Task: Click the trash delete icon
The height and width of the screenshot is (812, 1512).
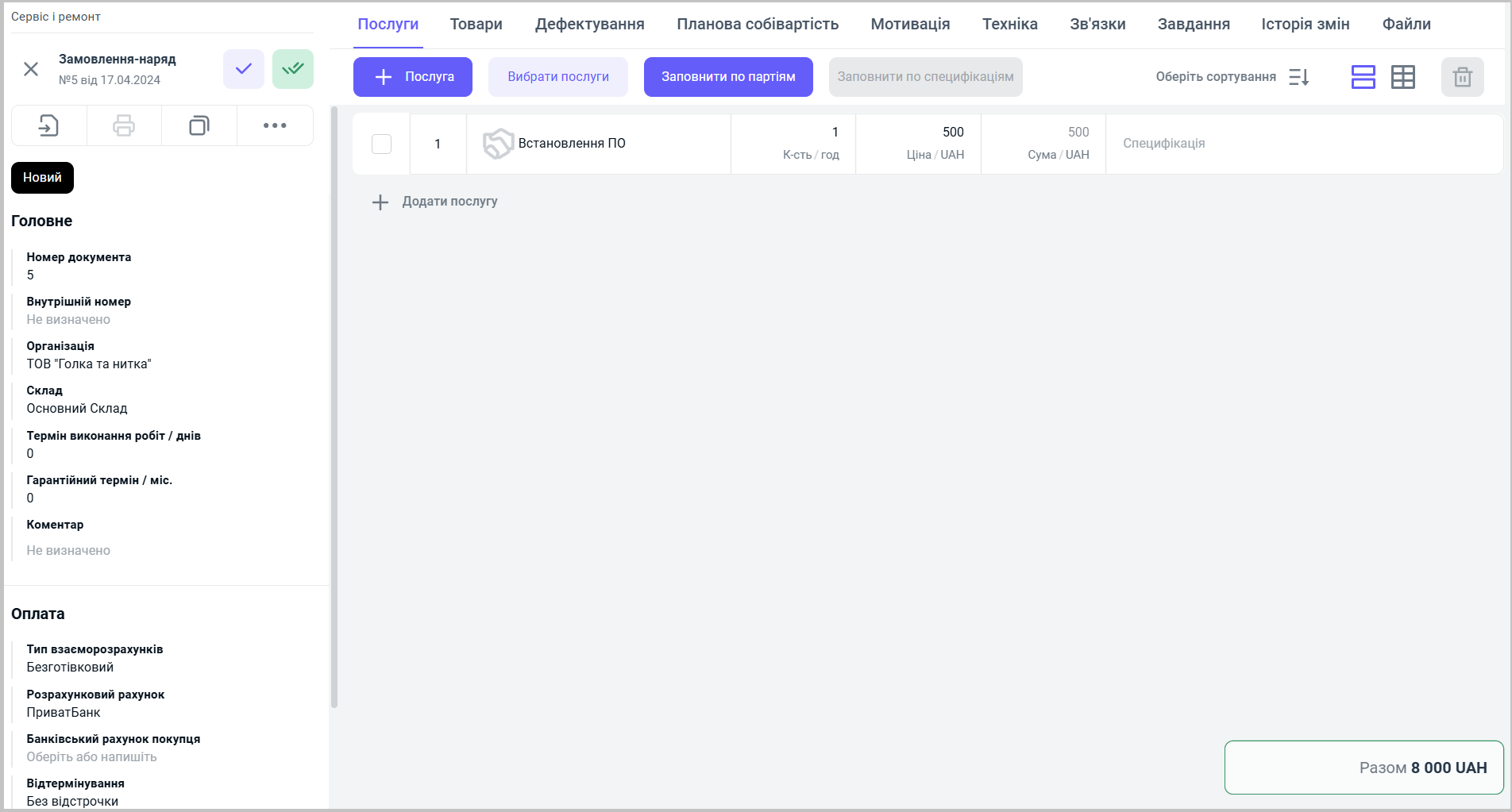Action: [1462, 77]
